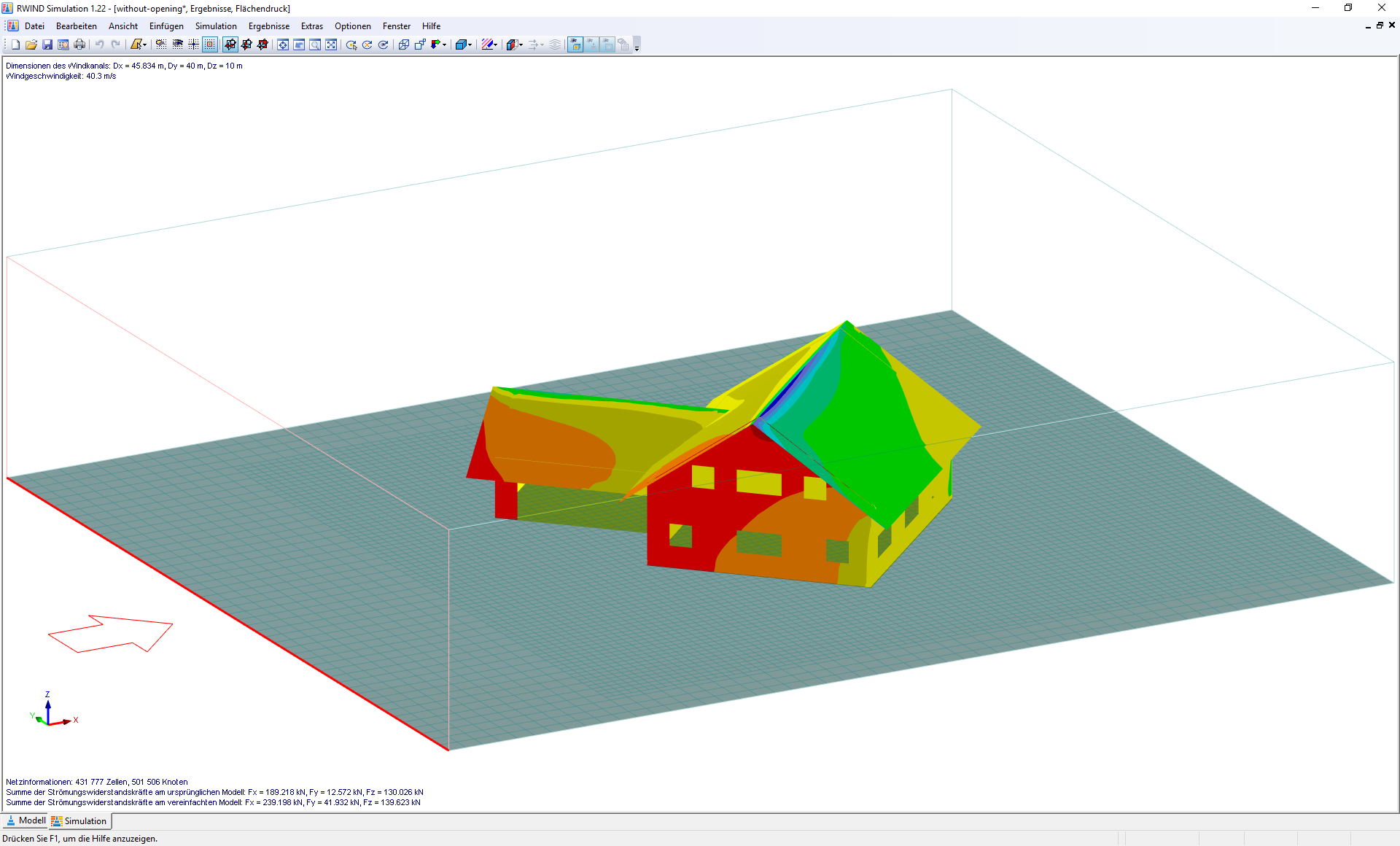Expand the colored axes dropdown arrow
The image size is (1400, 846).
(444, 44)
